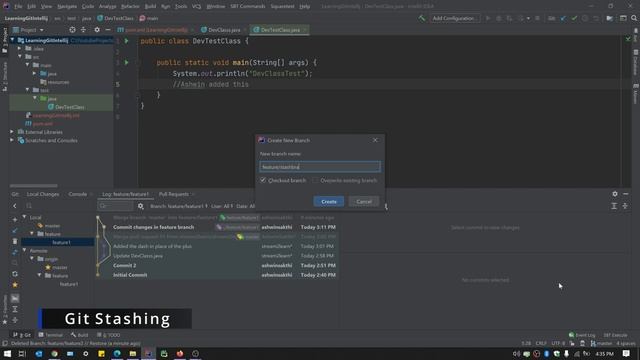Close the Create New Branch dialog
The width and height of the screenshot is (640, 360).
pos(375,140)
